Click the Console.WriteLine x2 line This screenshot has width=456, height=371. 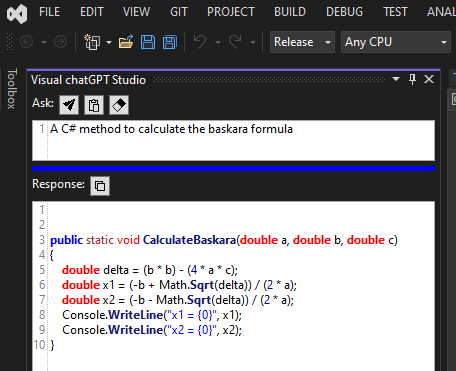point(152,330)
